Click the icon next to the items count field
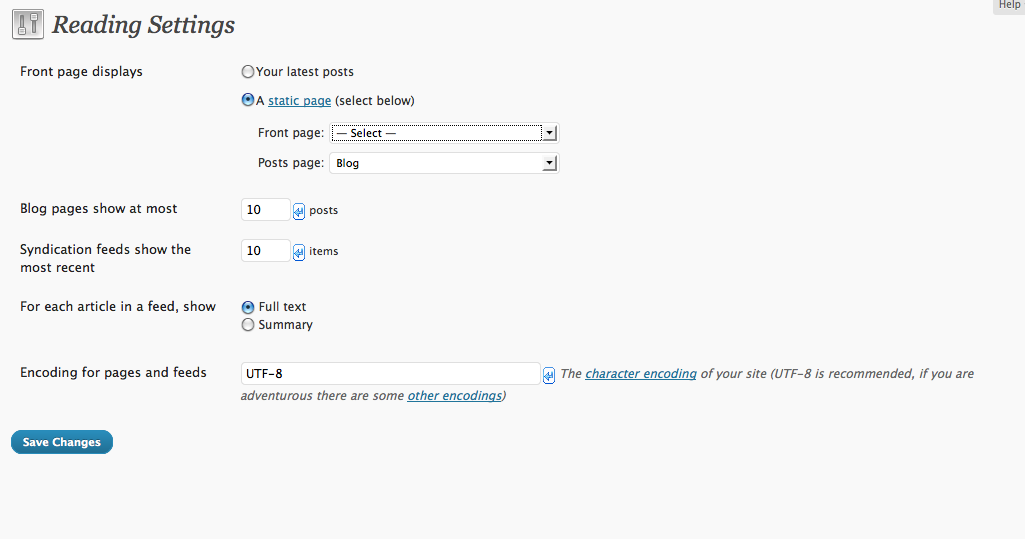This screenshot has height=539, width=1025. point(299,252)
